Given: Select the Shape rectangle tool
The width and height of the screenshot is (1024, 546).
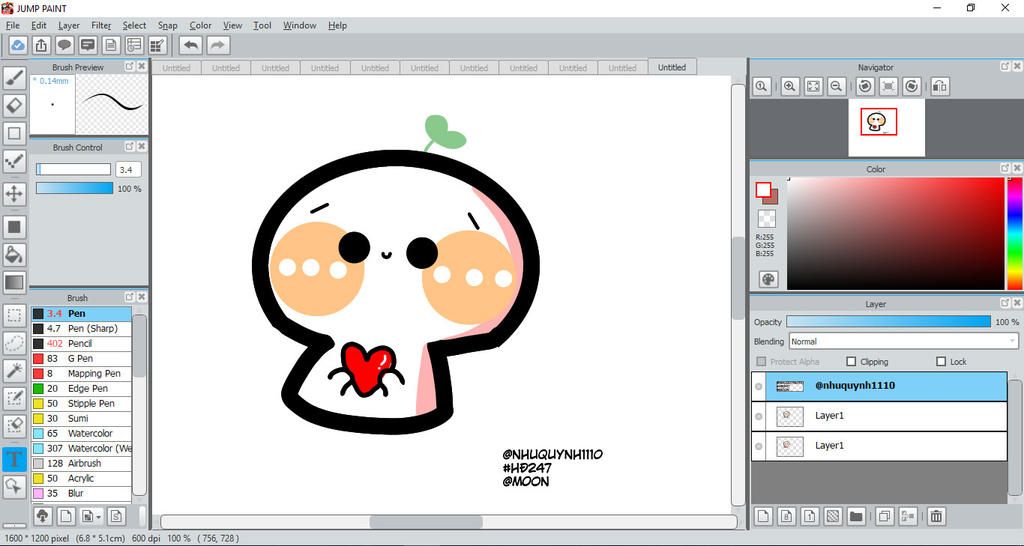Looking at the screenshot, I should (x=14, y=133).
